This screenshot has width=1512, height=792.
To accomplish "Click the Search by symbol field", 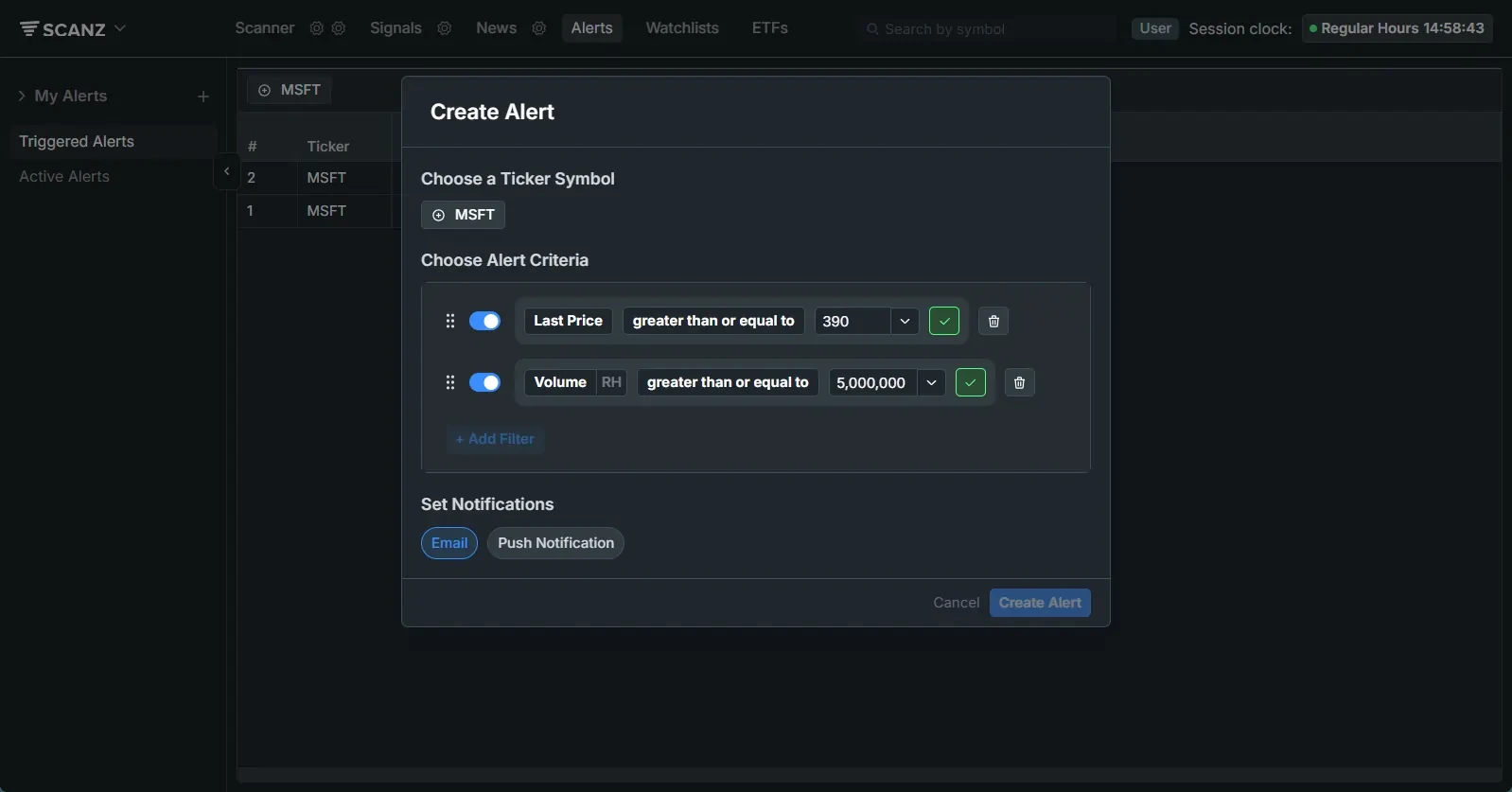I will pos(988,29).
